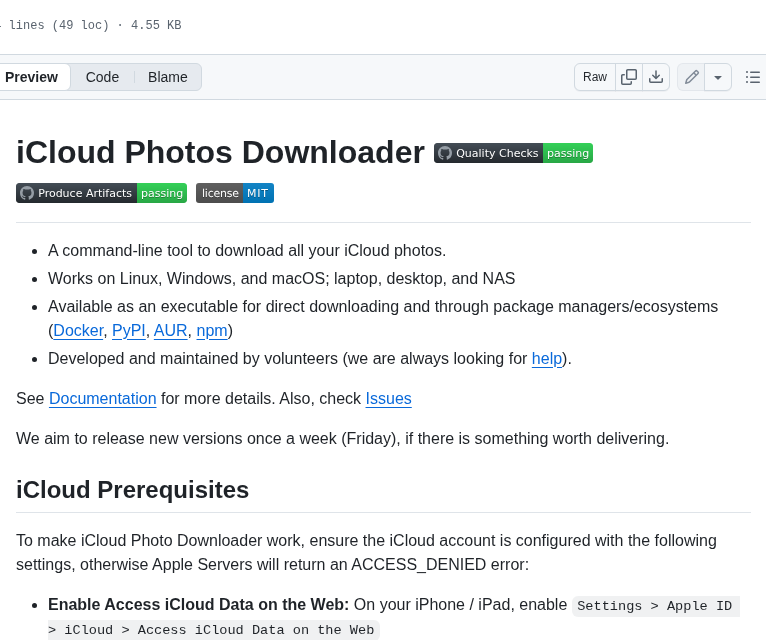The image size is (766, 640).
Task: Open the license MIT badge
Action: [235, 193]
